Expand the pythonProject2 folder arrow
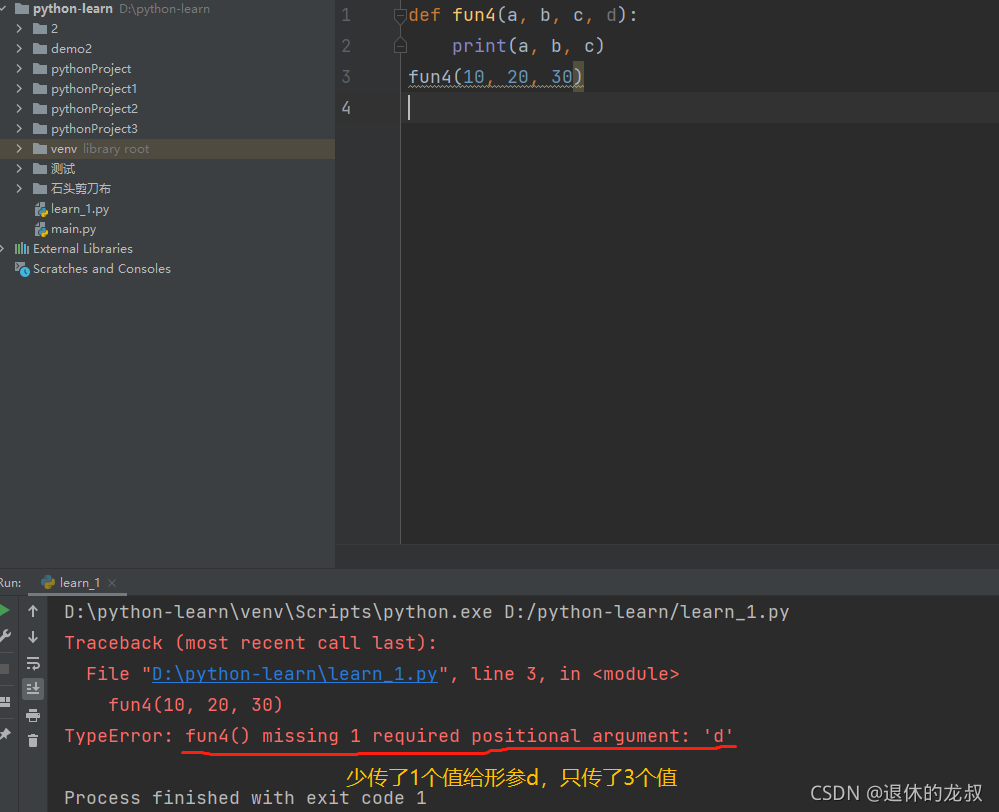The height and width of the screenshot is (812, 999). pyautogui.click(x=19, y=108)
